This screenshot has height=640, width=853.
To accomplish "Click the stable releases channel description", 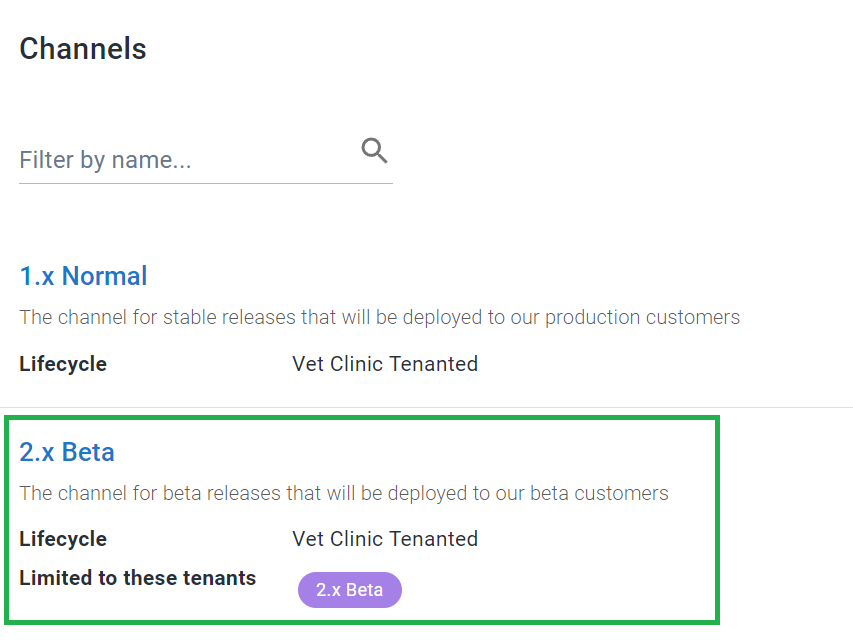I will 380,317.
